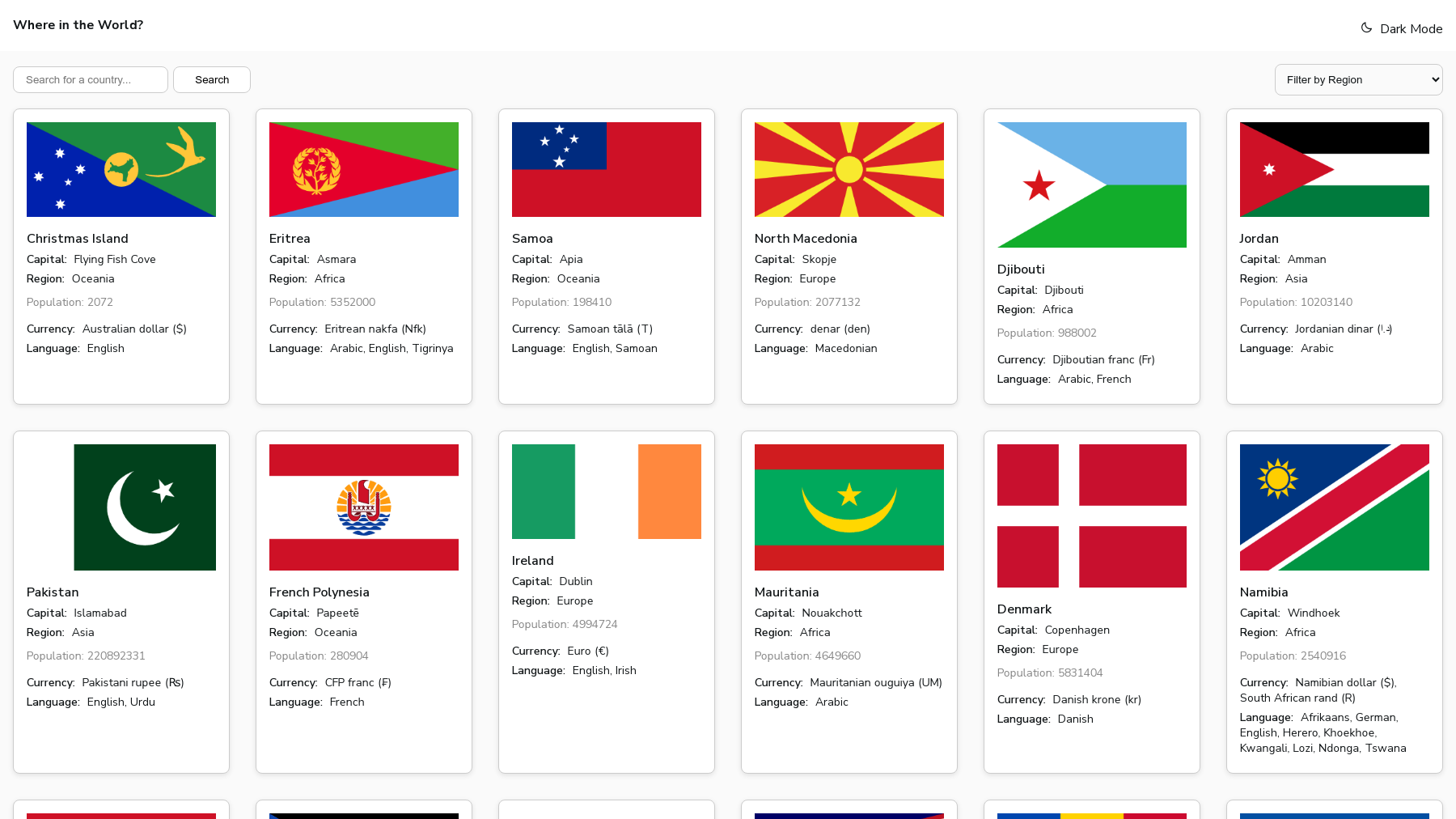Select the Ireland country name heading
This screenshot has height=819, width=1456.
[533, 561]
